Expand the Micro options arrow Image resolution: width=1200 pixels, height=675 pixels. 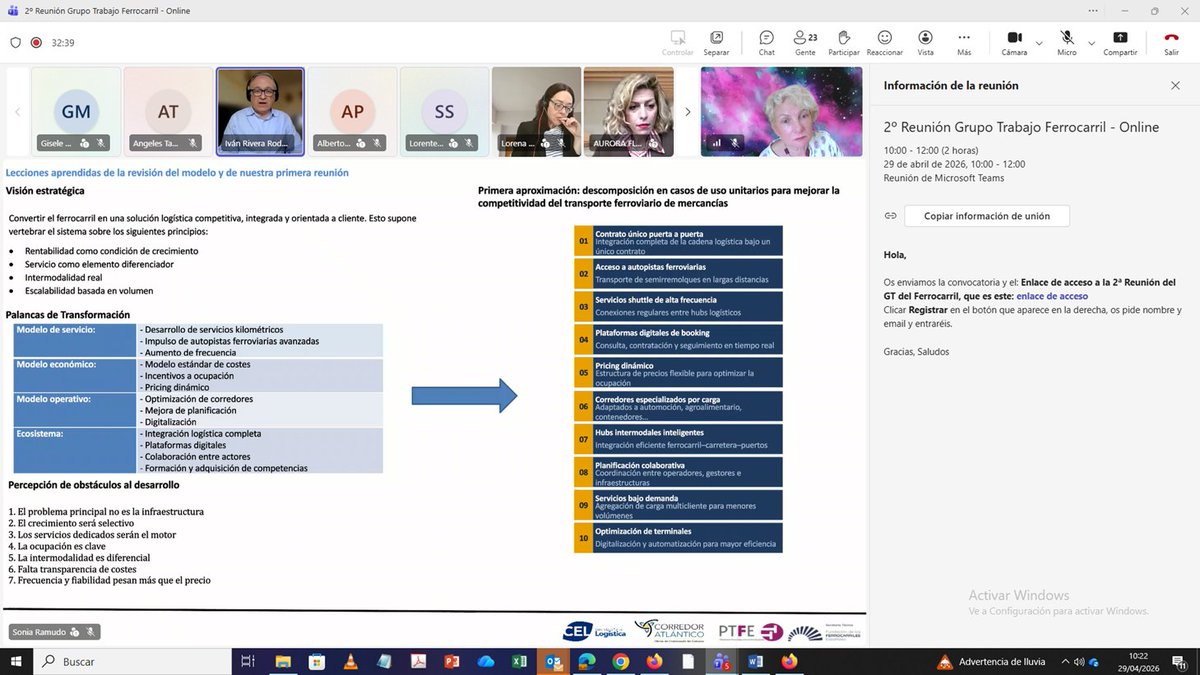pos(1090,42)
